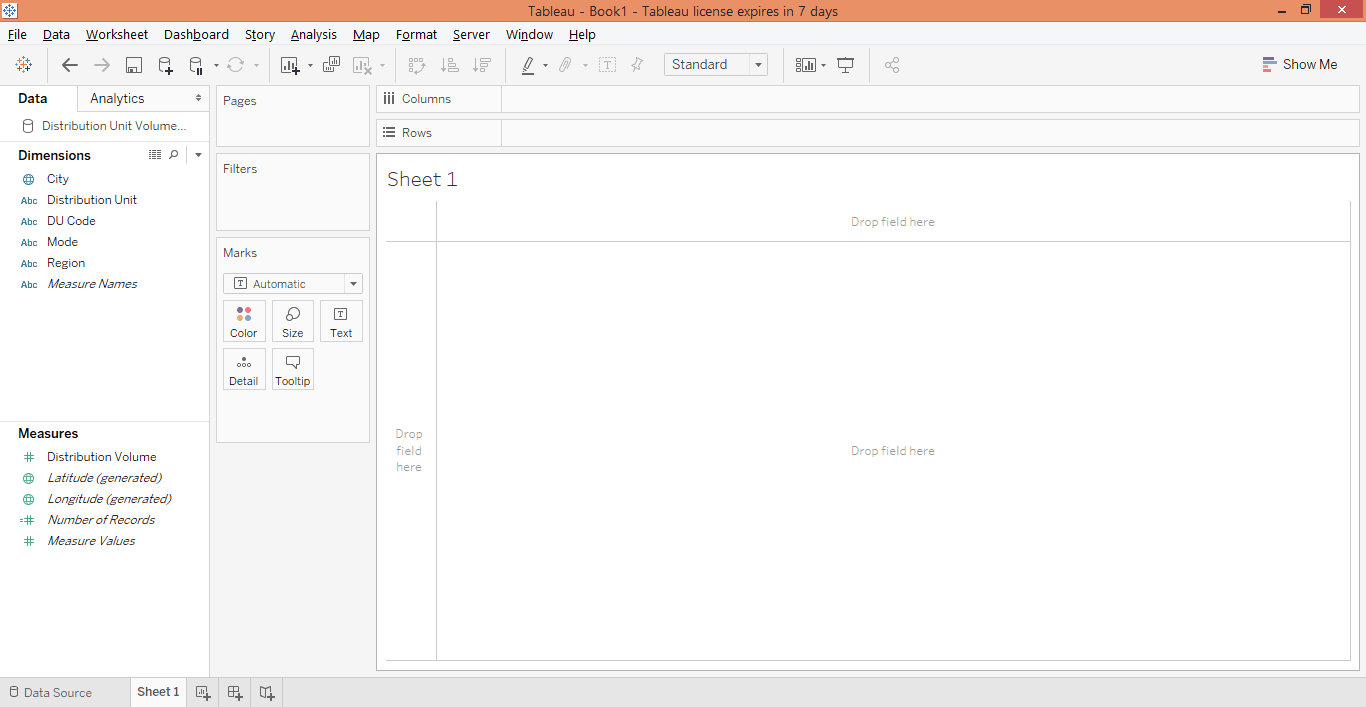Open the Worksheet menu
1366x707 pixels.
coord(117,34)
